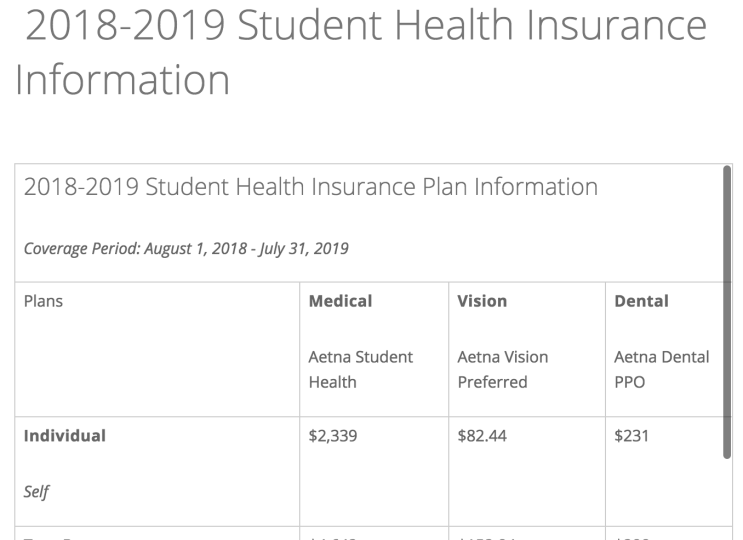Image resolution: width=743 pixels, height=540 pixels.
Task: Click the $231 dental price
Action: coord(633,437)
